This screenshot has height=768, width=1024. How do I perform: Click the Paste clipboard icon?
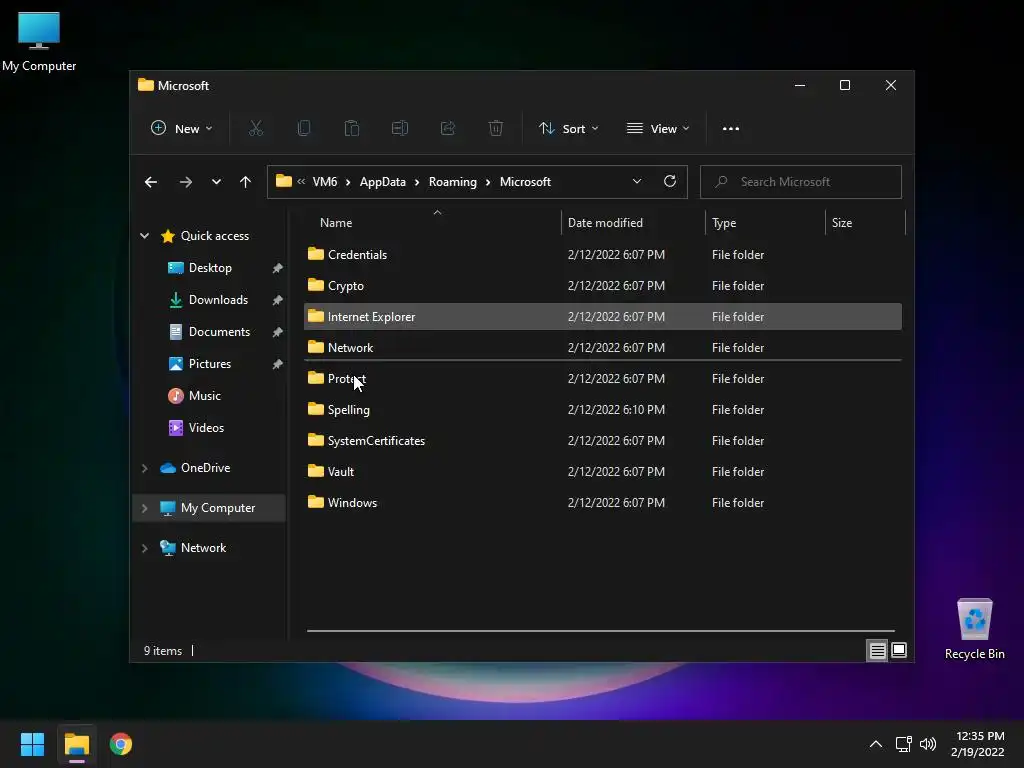[x=352, y=129]
